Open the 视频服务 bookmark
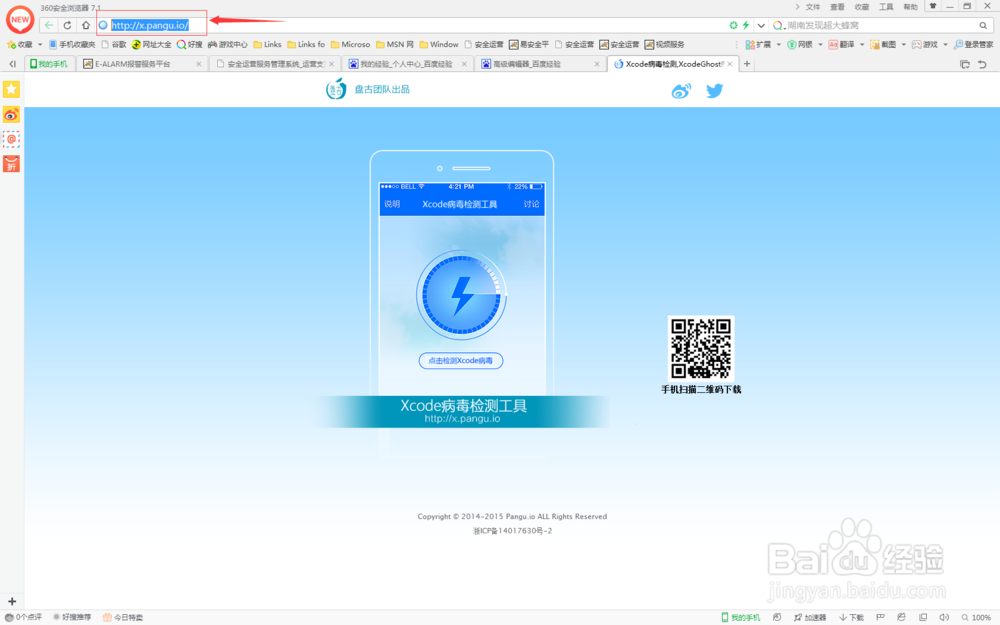This screenshot has width=1000, height=625. [665, 45]
